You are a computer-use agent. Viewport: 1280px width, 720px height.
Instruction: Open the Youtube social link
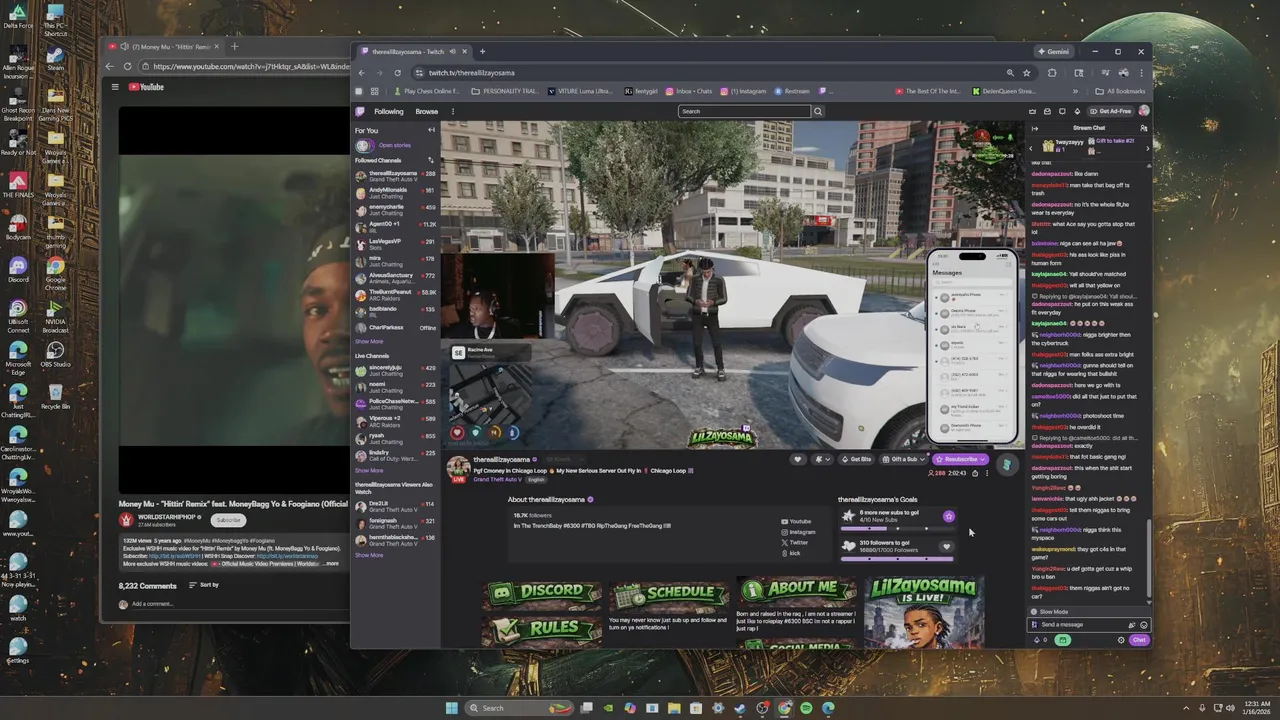coord(796,521)
